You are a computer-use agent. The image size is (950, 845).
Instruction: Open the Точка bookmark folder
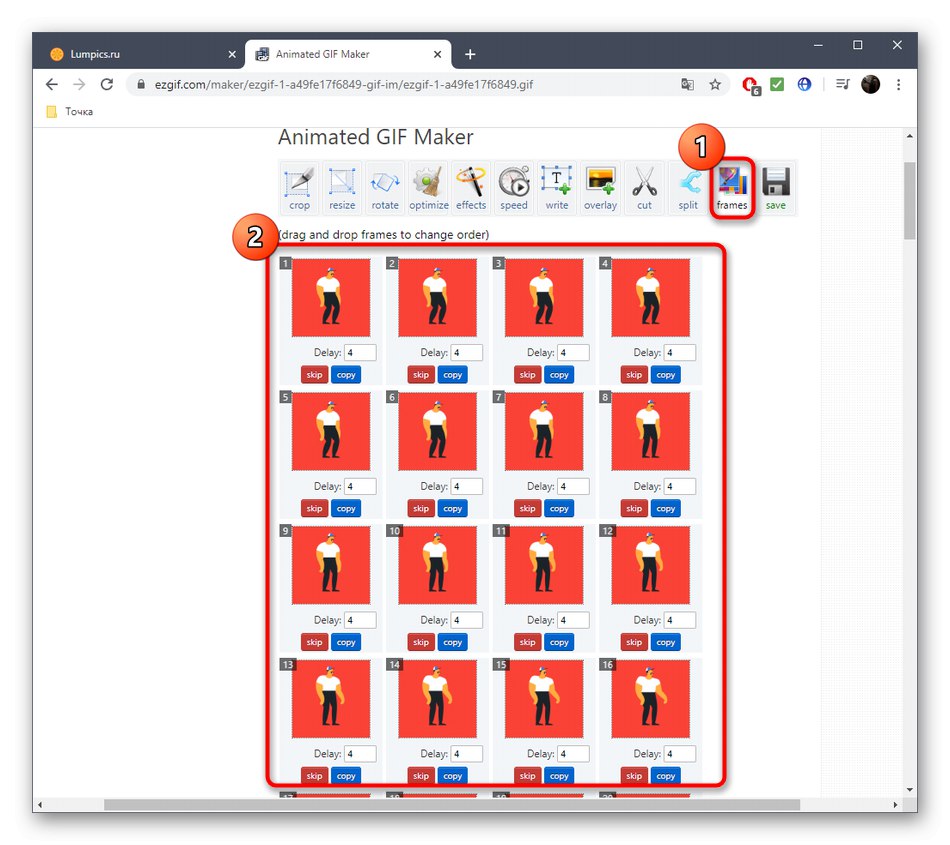[x=70, y=111]
